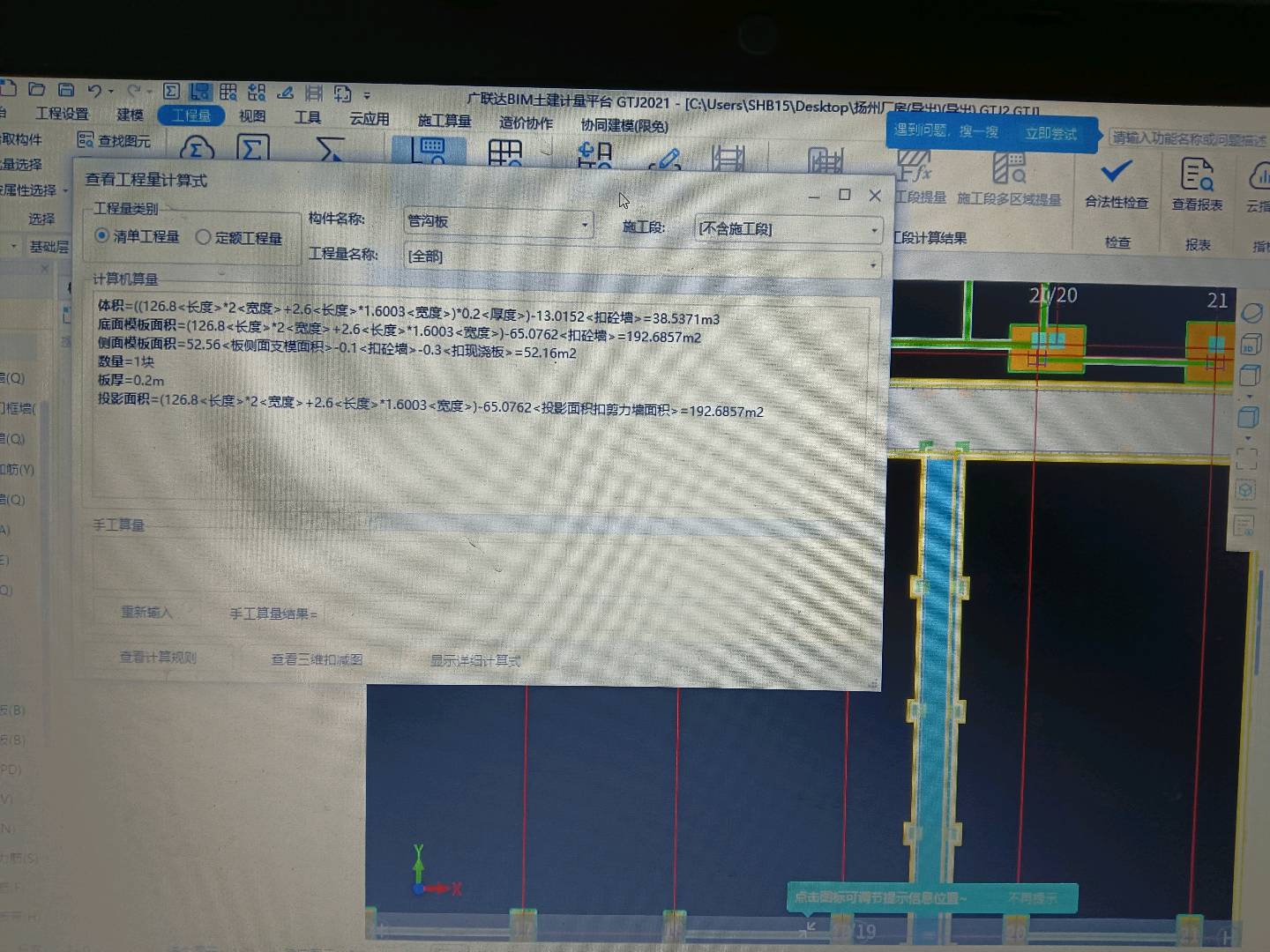This screenshot has width=1270, height=952.
Task: Click the boxed sigma summary-calculate ribbon icon
Action: pyautogui.click(x=252, y=149)
